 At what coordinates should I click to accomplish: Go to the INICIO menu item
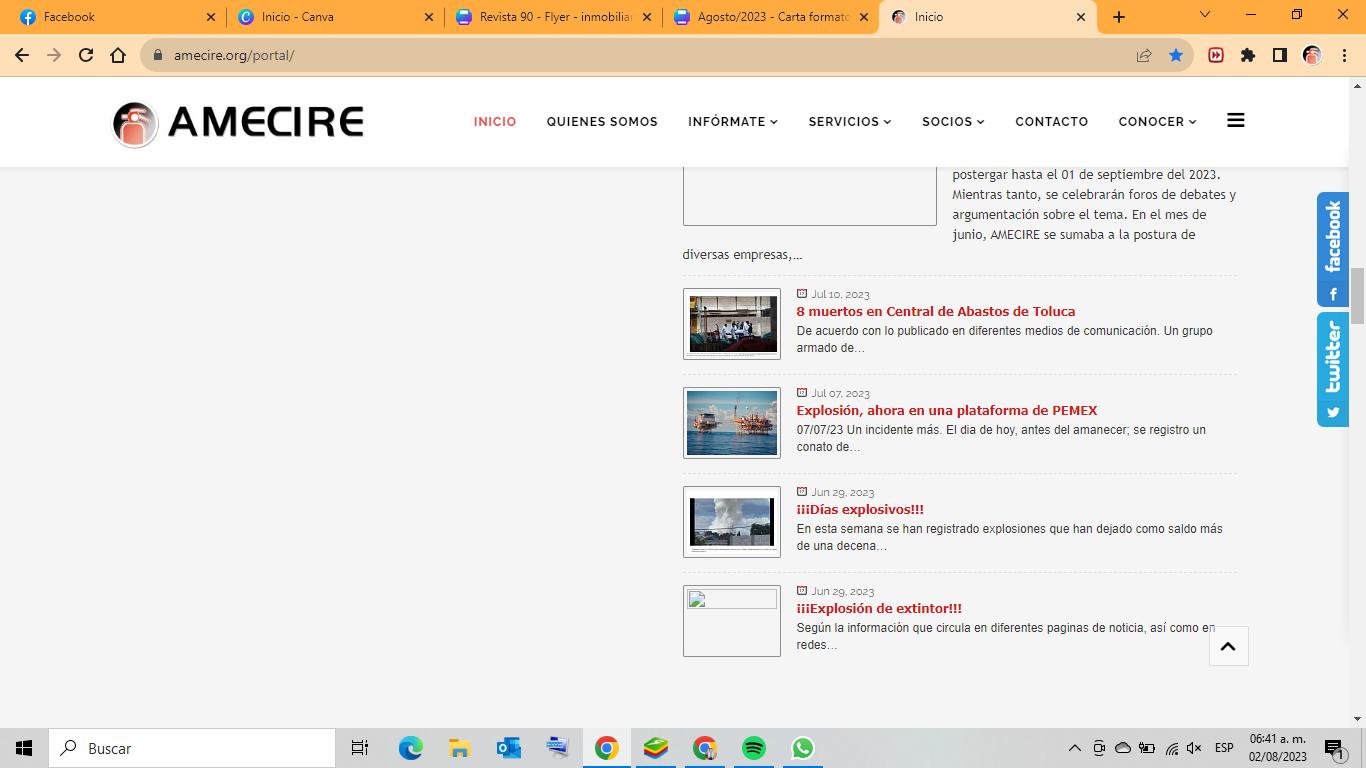[x=495, y=121]
